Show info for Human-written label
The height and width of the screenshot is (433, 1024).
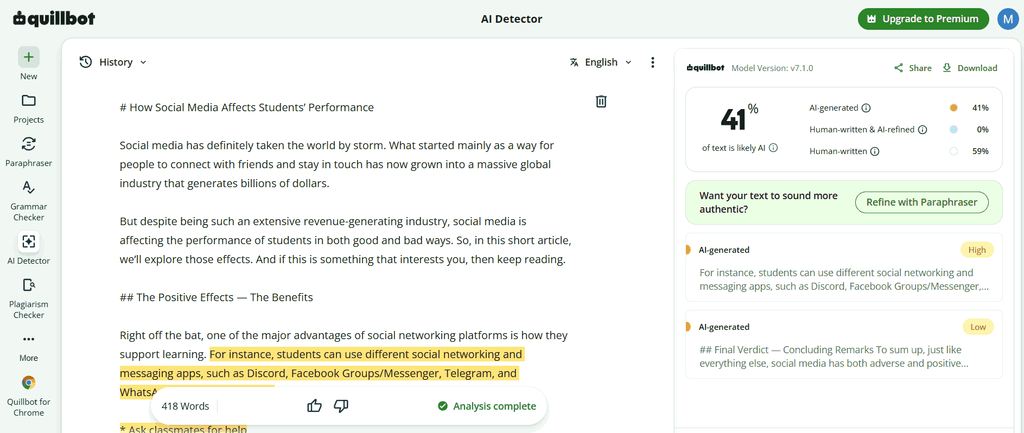pyautogui.click(x=875, y=151)
